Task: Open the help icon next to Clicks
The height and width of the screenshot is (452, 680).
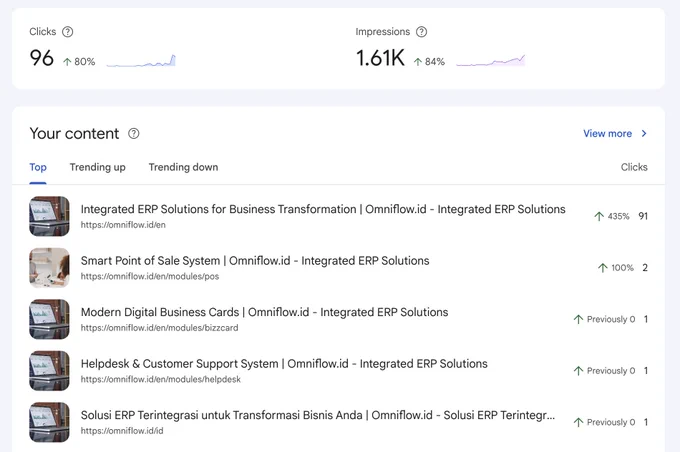Action: (68, 32)
